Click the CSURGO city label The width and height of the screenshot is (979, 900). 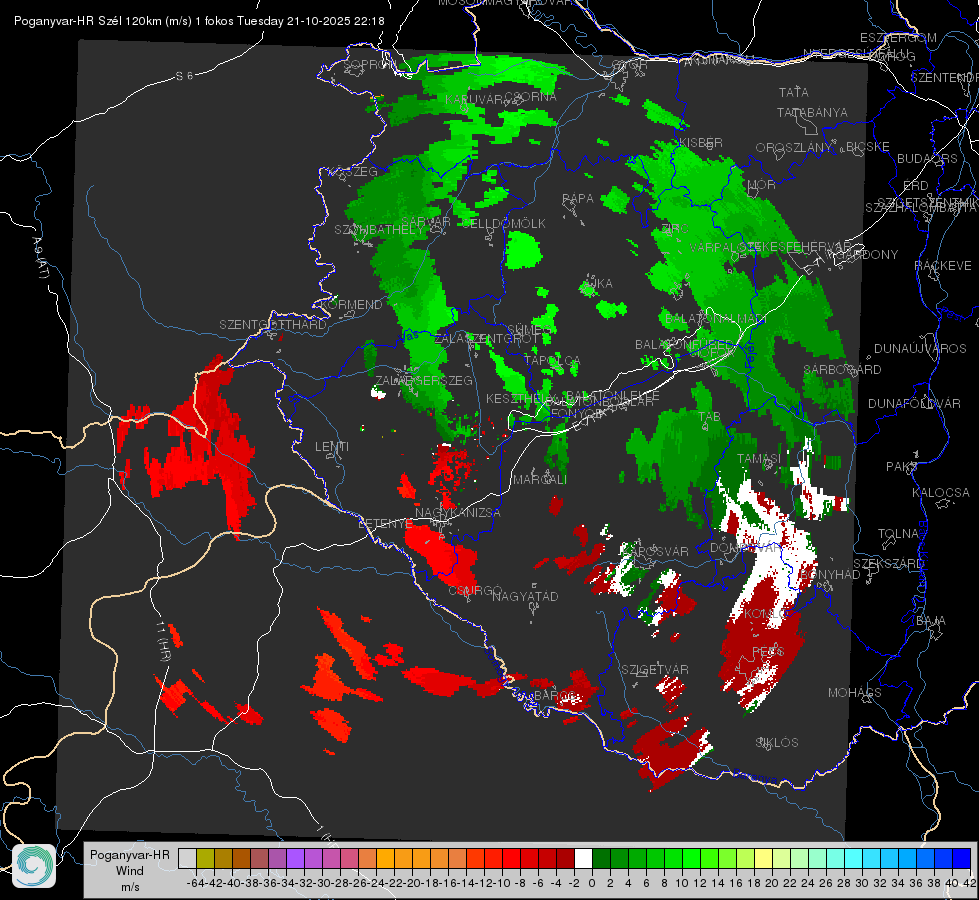[475, 590]
